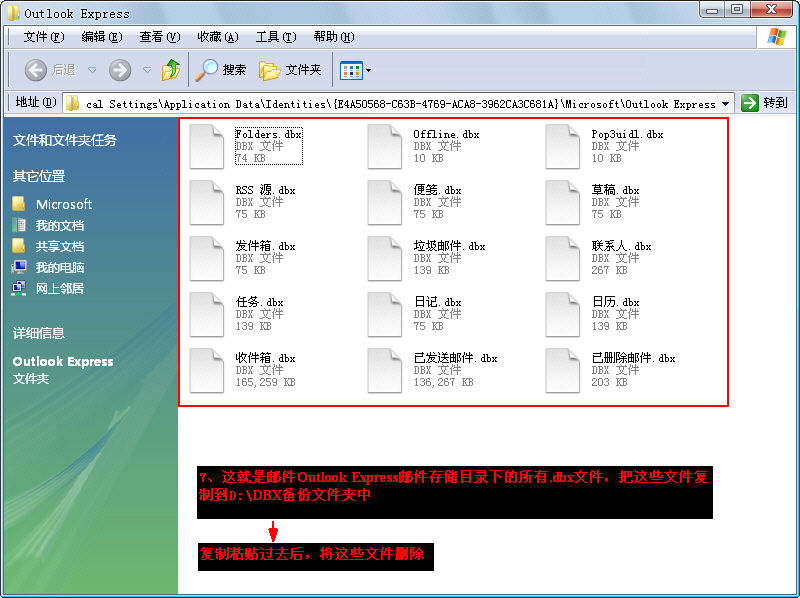Screen dimensions: 800x598
Task: Select the 已删除邮件.dbx file icon
Action: (x=563, y=371)
